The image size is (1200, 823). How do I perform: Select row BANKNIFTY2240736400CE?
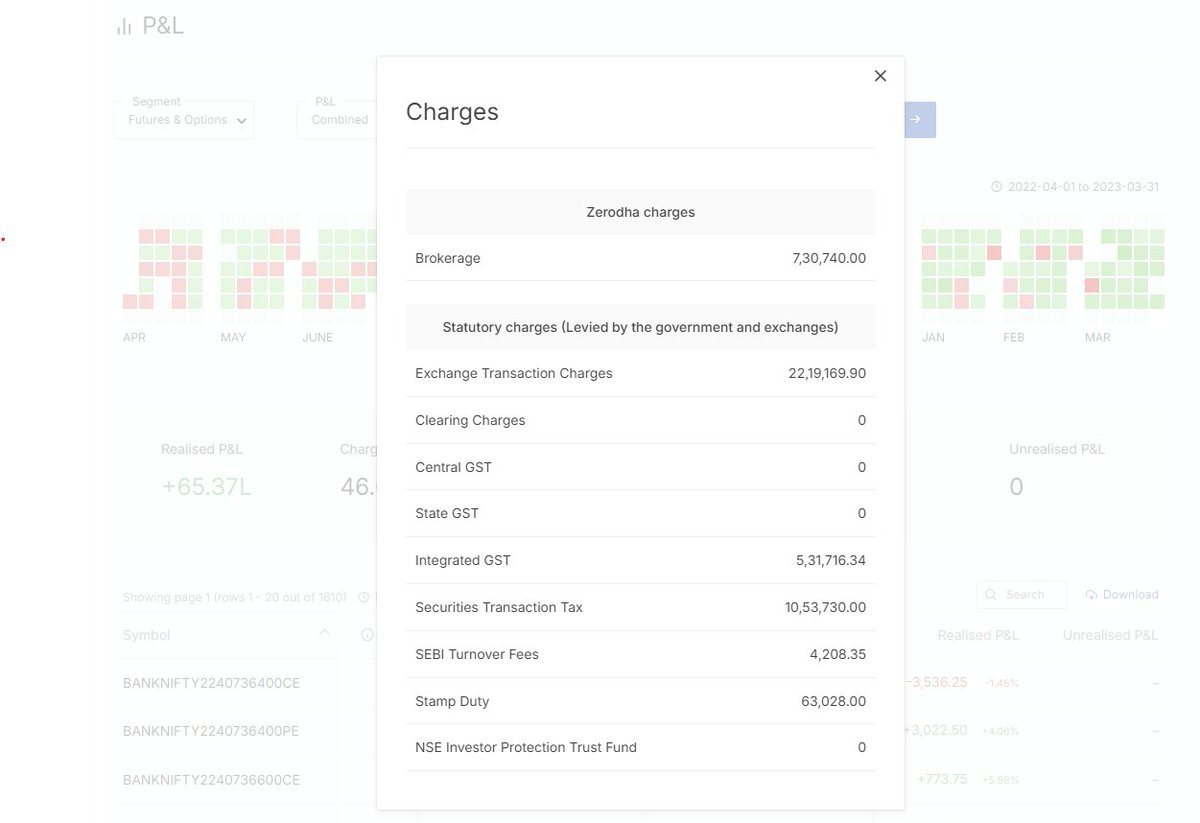coord(211,683)
